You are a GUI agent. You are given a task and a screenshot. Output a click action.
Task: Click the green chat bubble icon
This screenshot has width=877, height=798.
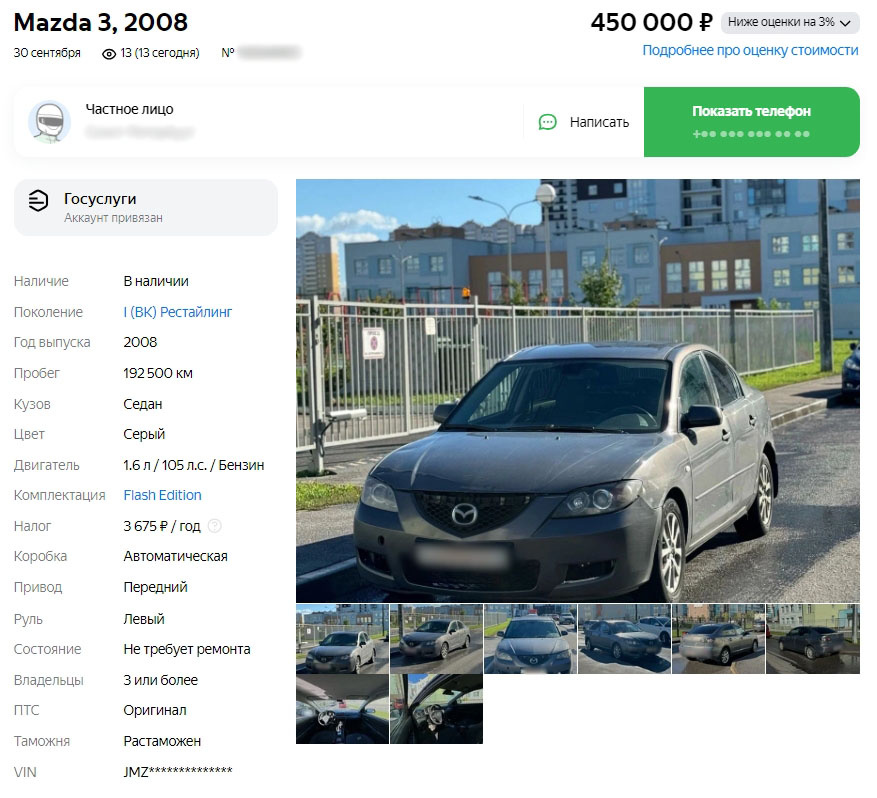click(x=548, y=122)
